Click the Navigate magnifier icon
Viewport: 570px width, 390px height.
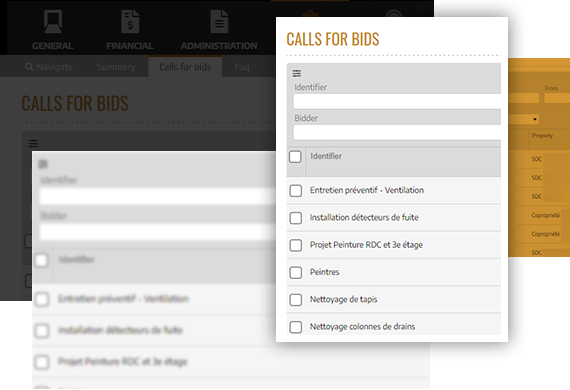29,67
